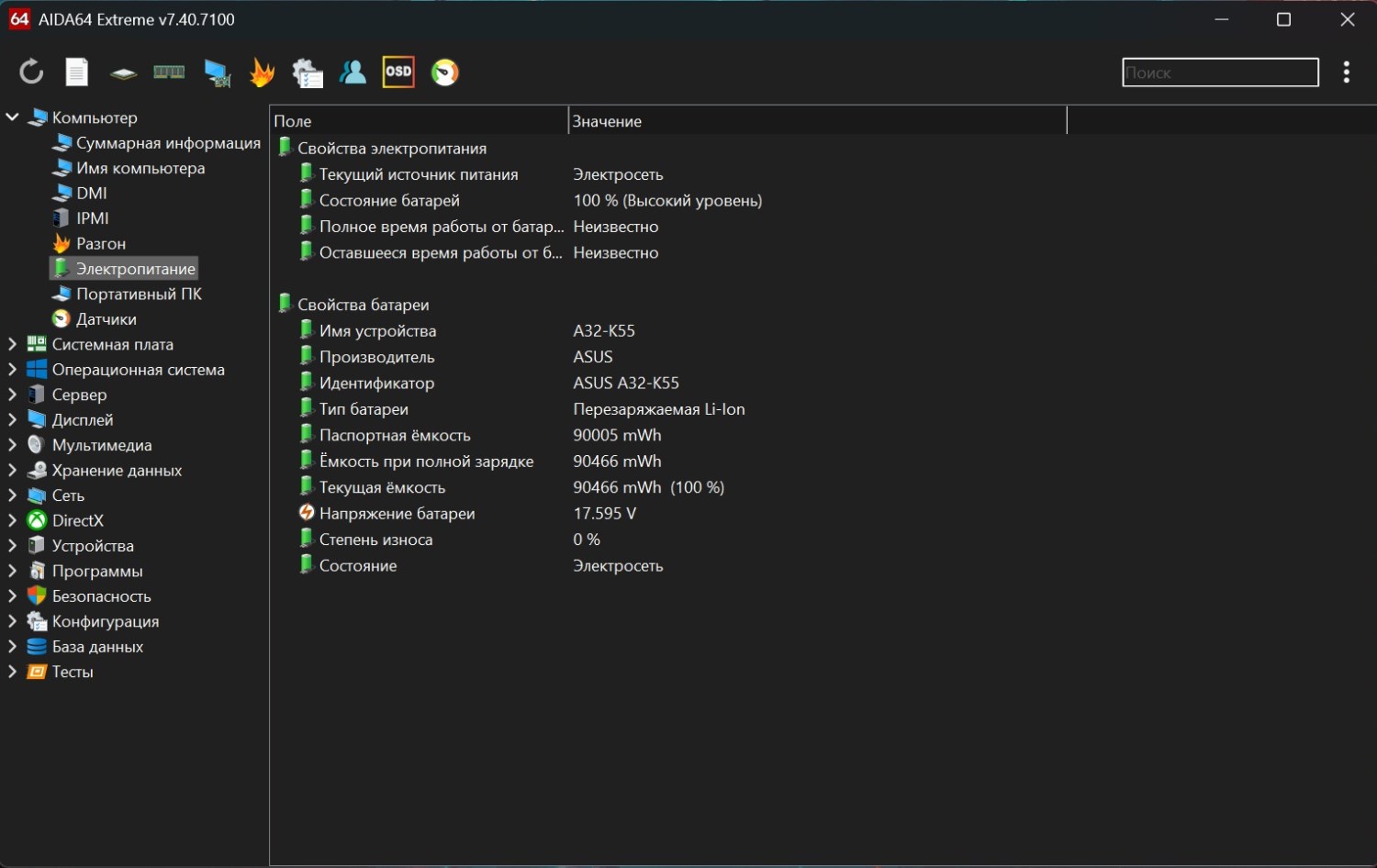Expand the Системная плата tree node
1377x868 pixels.
13,344
